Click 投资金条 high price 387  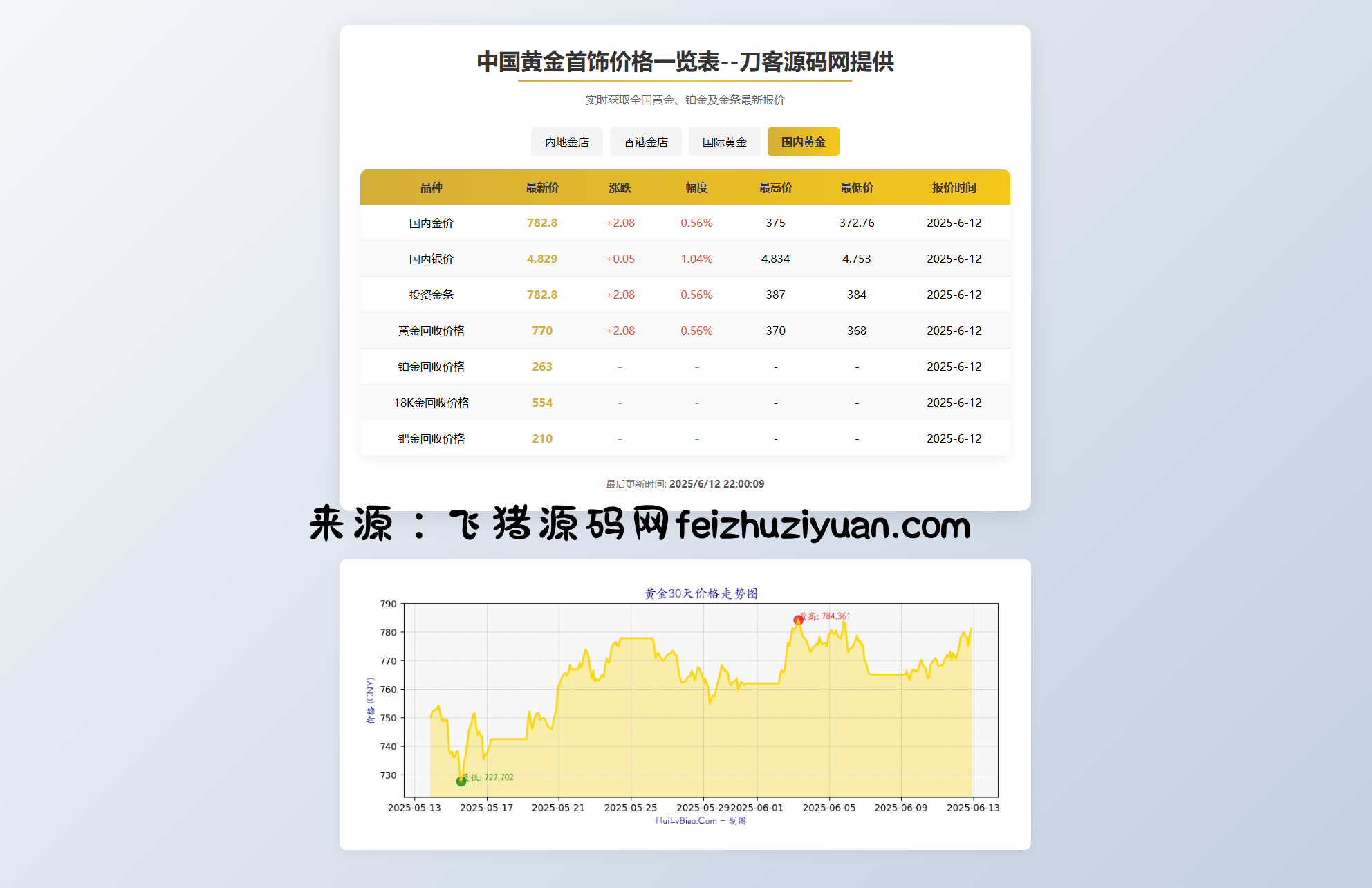(775, 295)
